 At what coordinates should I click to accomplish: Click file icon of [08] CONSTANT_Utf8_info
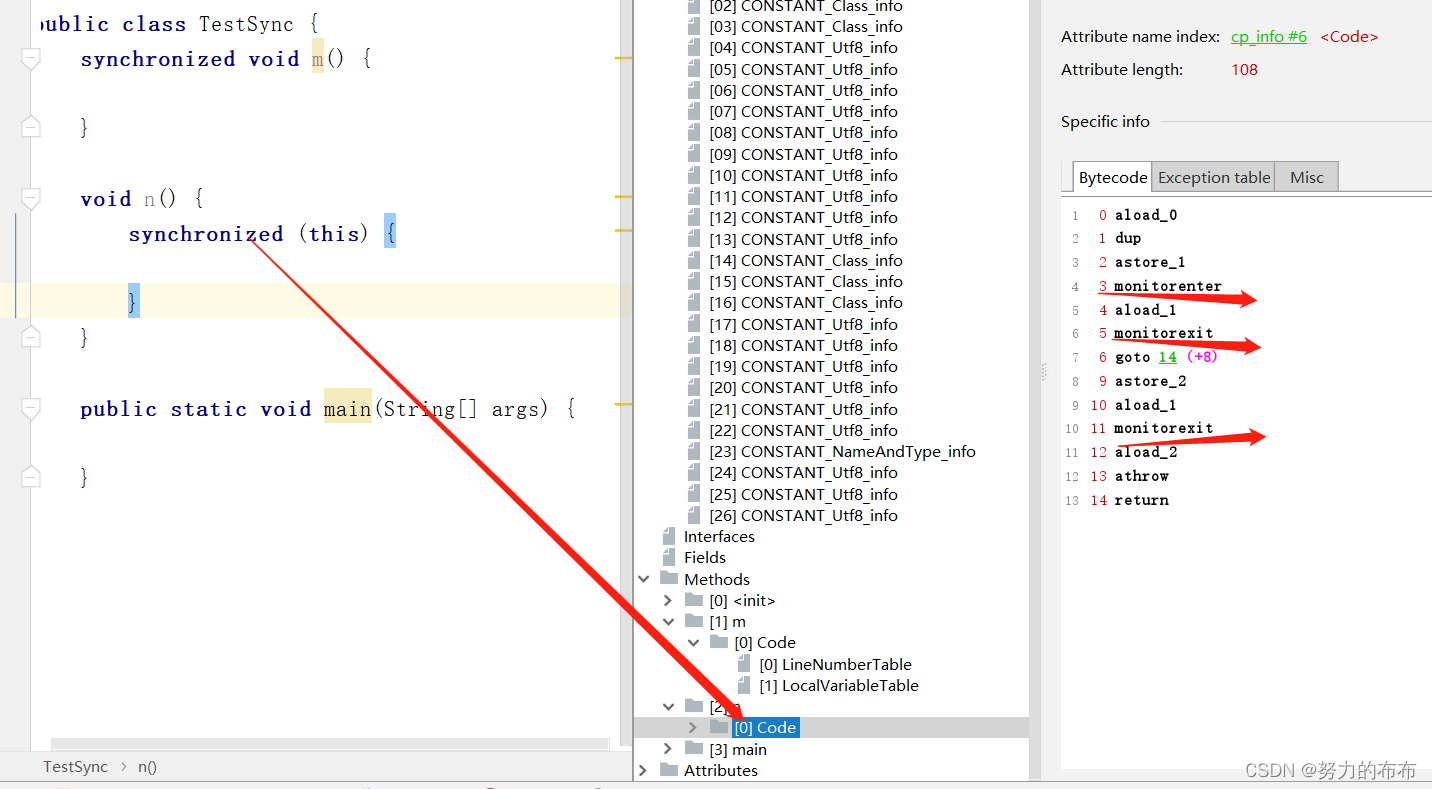[x=694, y=132]
